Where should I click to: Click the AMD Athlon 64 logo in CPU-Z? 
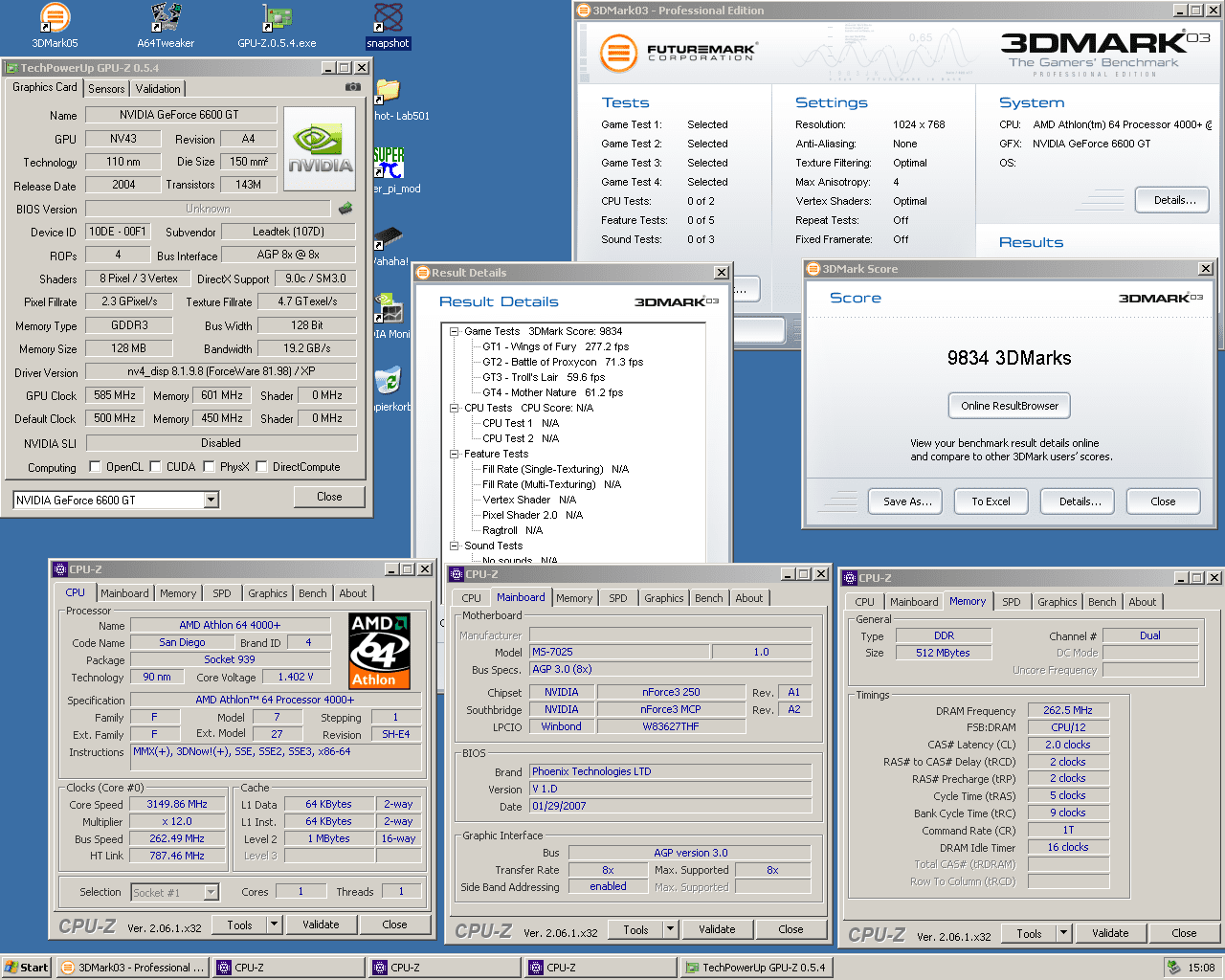tap(379, 651)
